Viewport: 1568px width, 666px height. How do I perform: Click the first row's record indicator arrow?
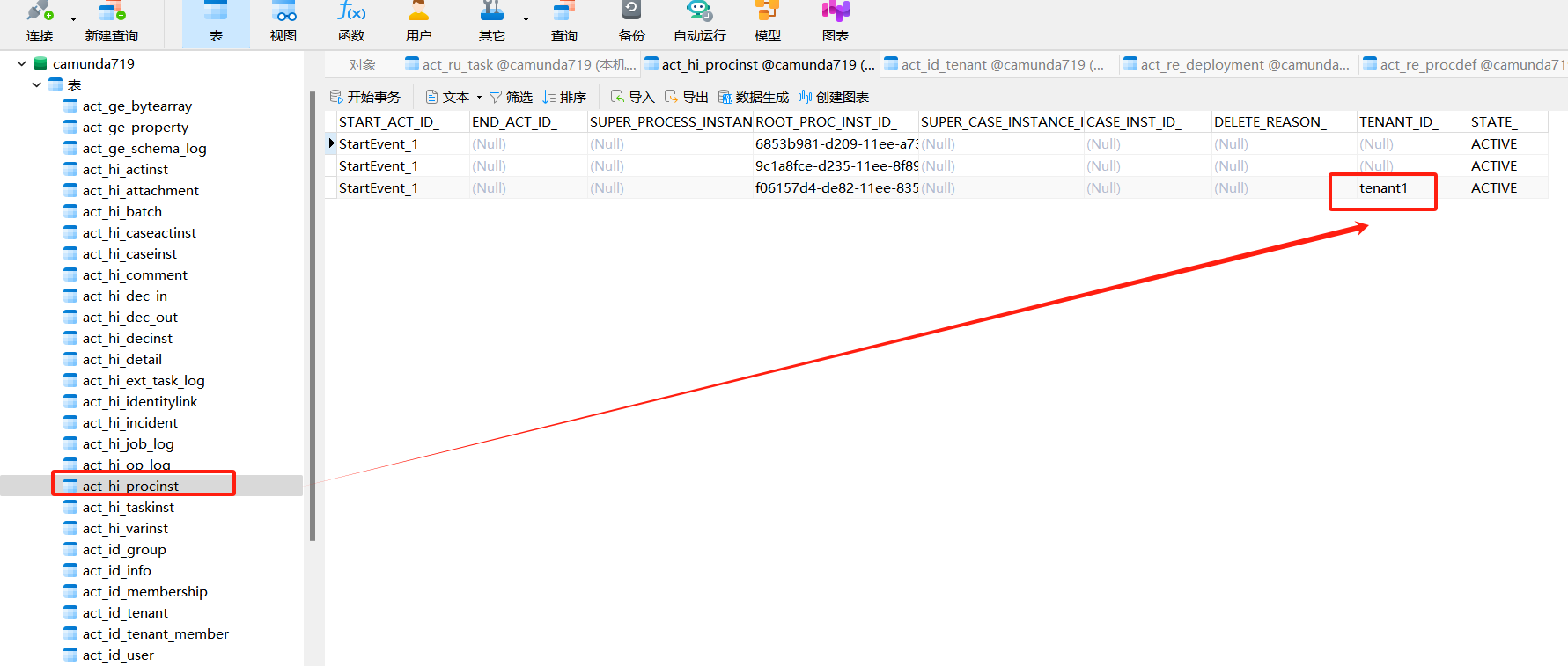(x=331, y=143)
